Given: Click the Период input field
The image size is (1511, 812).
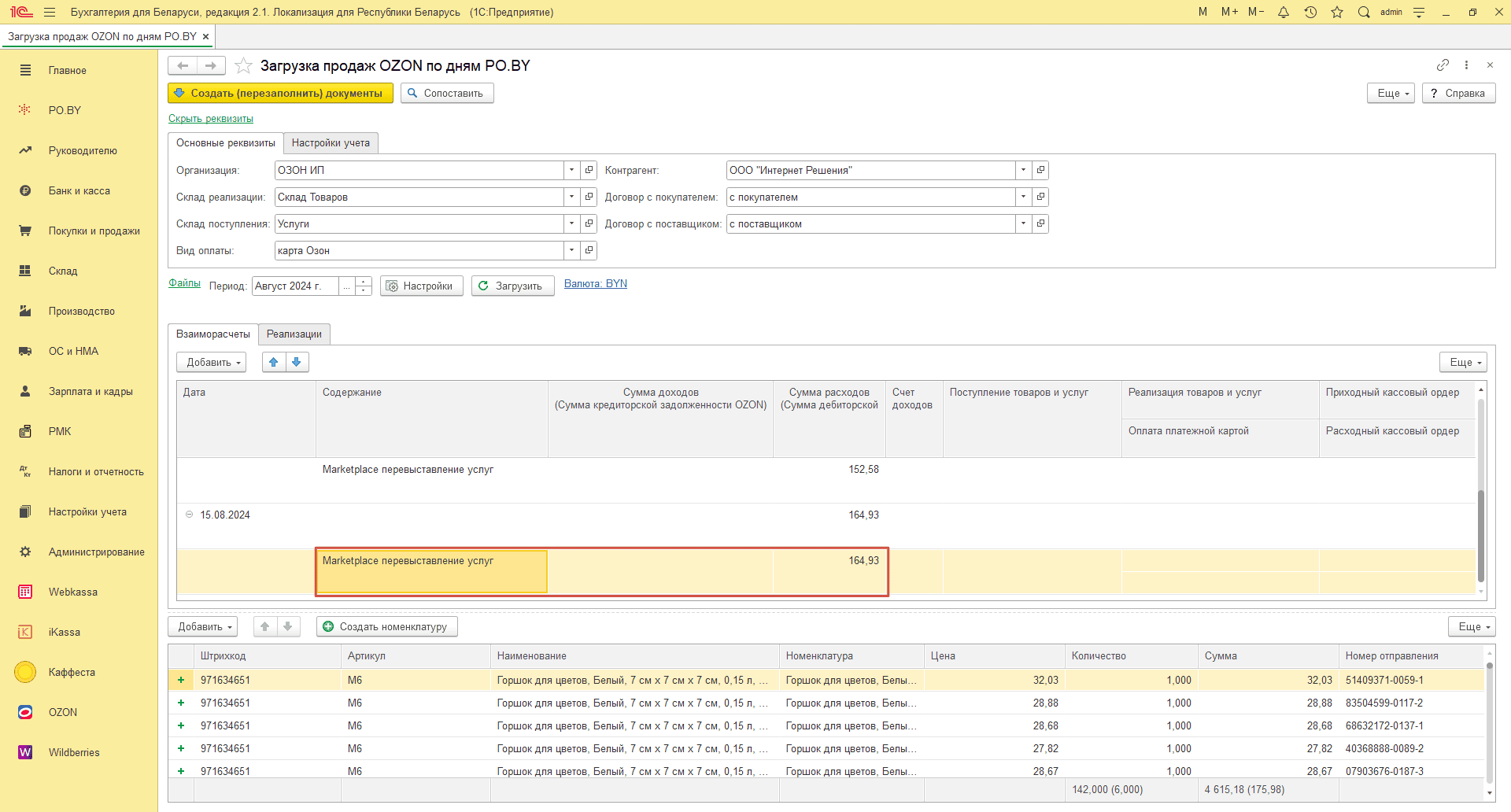Looking at the screenshot, I should pyautogui.click(x=295, y=286).
